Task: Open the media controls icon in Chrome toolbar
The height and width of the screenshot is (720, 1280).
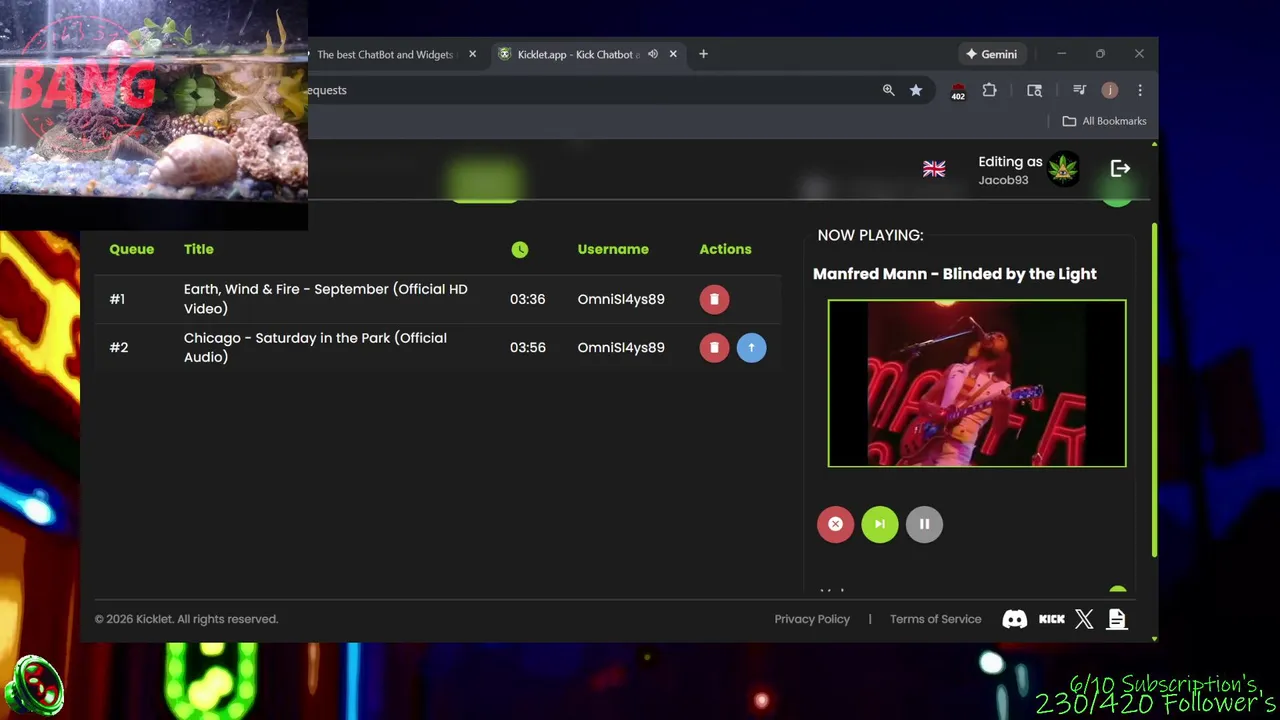Action: 1079,90
